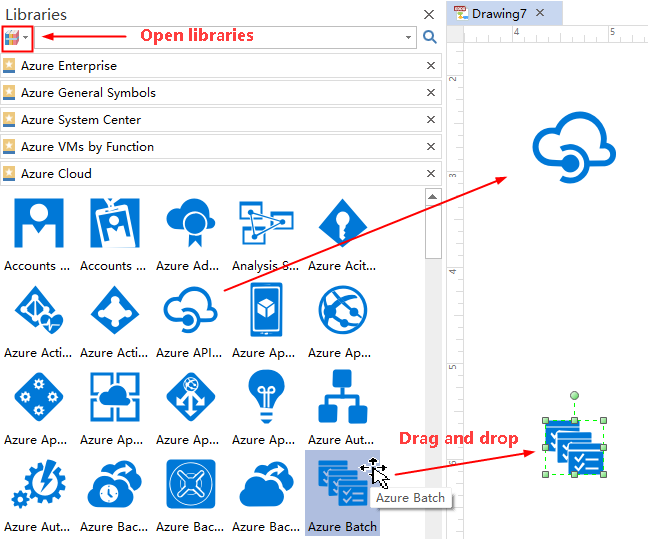
Task: Close the Drawing7 tab
Action: click(540, 13)
